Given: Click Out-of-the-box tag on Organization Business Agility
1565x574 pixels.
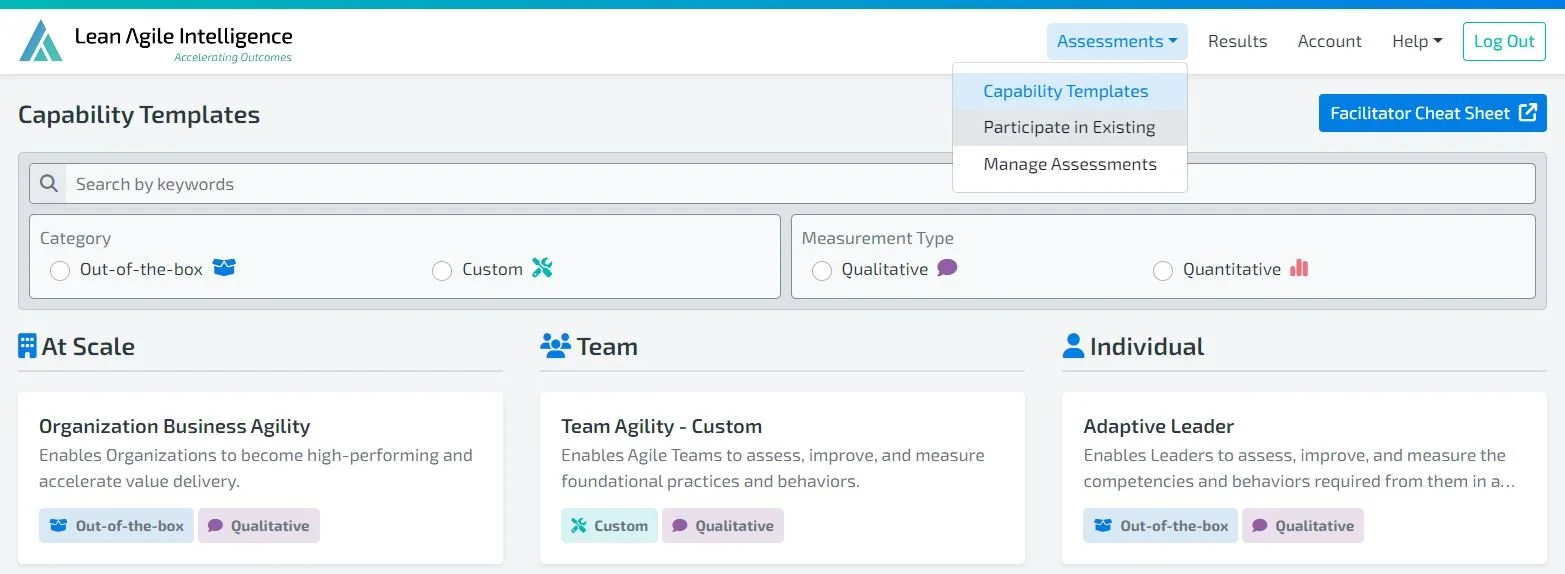Looking at the screenshot, I should (116, 526).
